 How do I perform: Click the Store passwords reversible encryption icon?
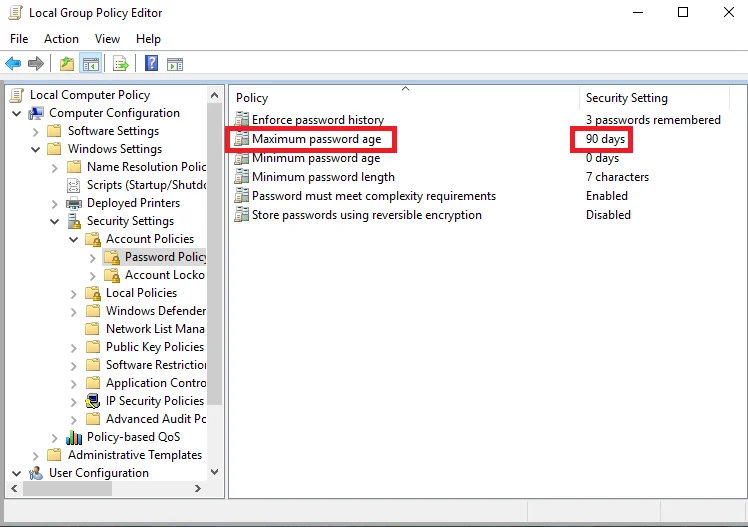point(242,215)
